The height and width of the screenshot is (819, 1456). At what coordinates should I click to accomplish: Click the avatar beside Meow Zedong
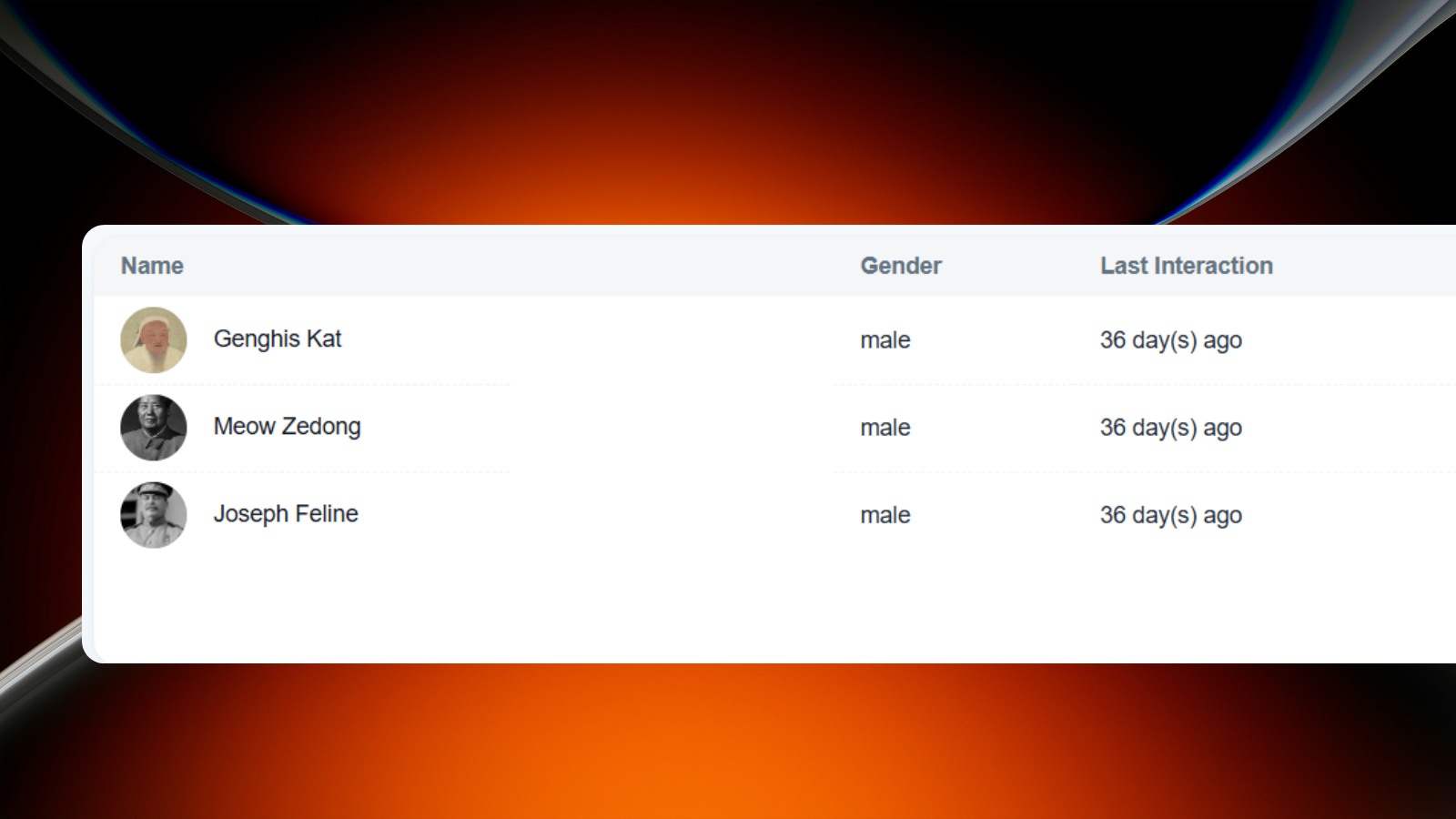coord(154,428)
